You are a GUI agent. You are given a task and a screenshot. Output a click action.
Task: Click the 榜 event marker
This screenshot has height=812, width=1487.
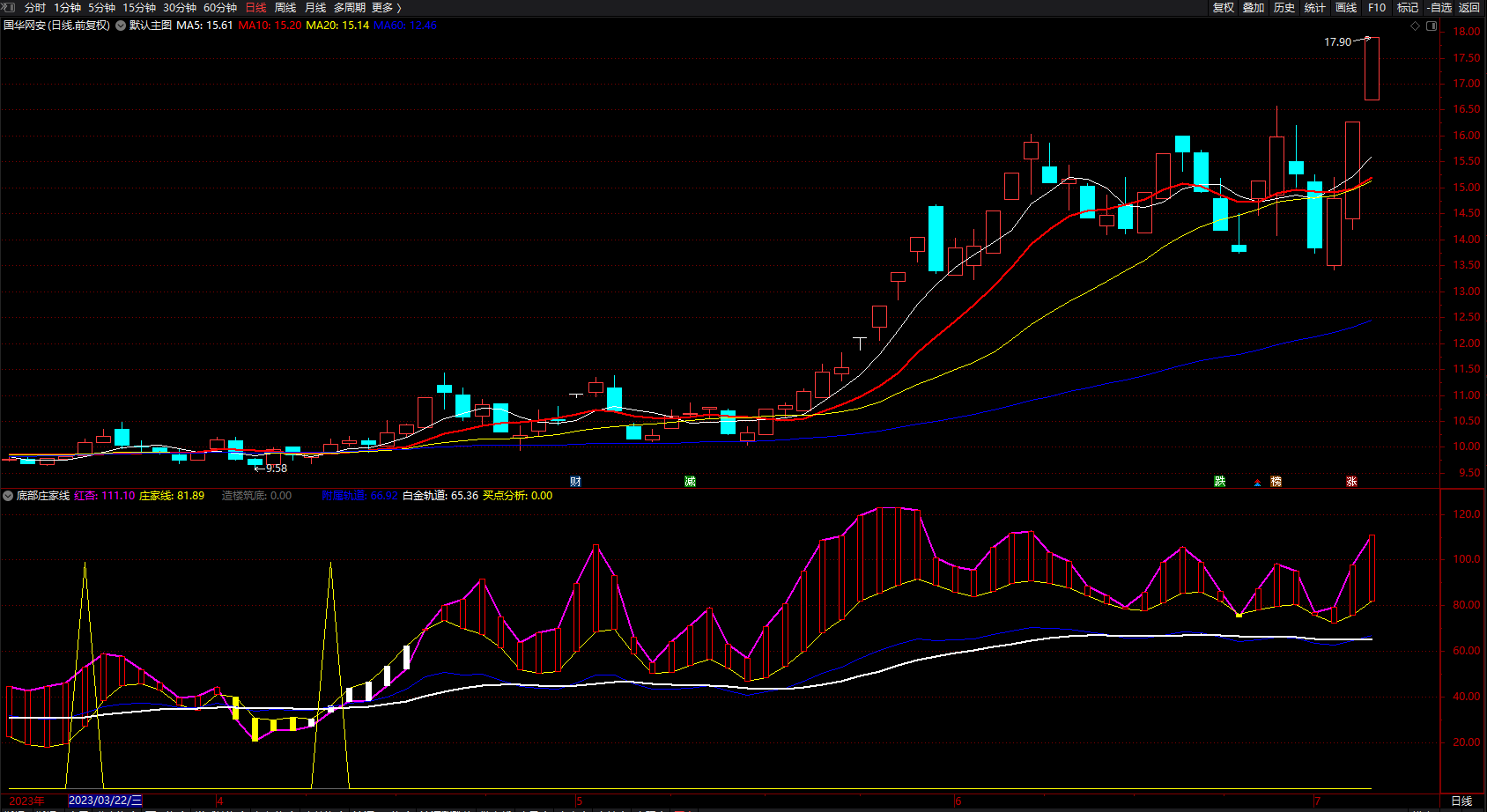click(1276, 481)
